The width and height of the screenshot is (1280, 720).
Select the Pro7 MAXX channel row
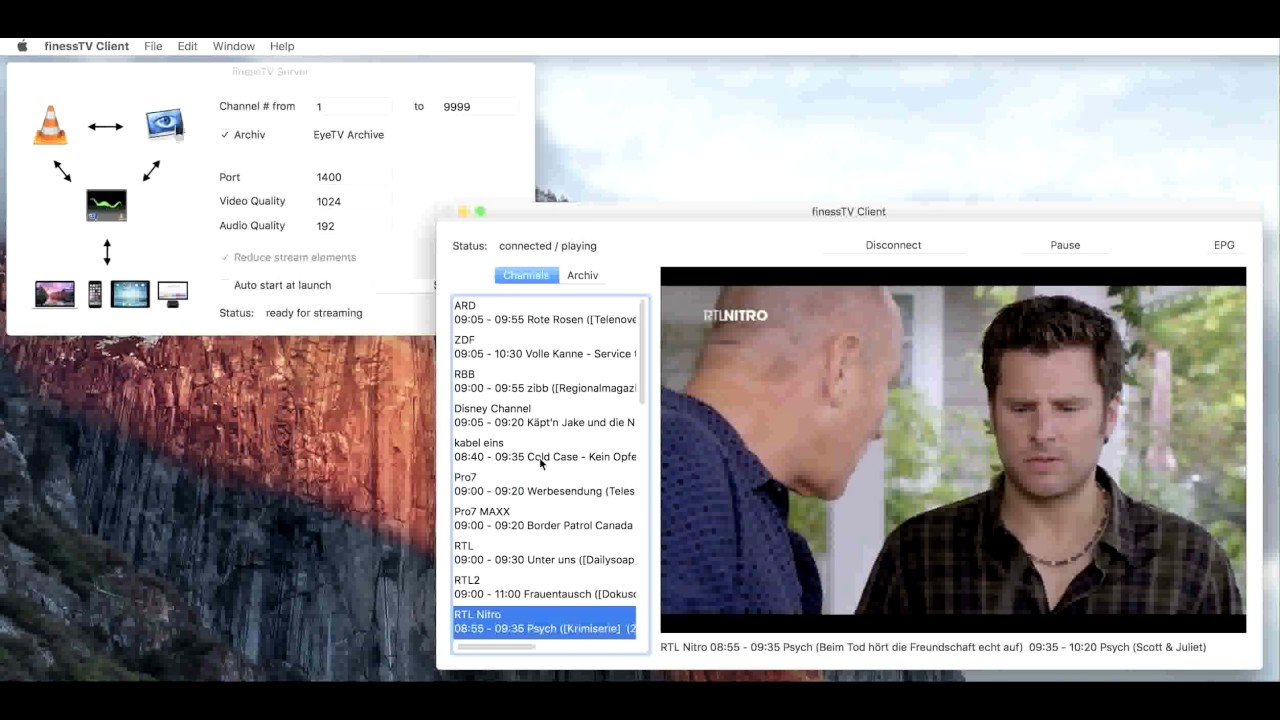545,518
